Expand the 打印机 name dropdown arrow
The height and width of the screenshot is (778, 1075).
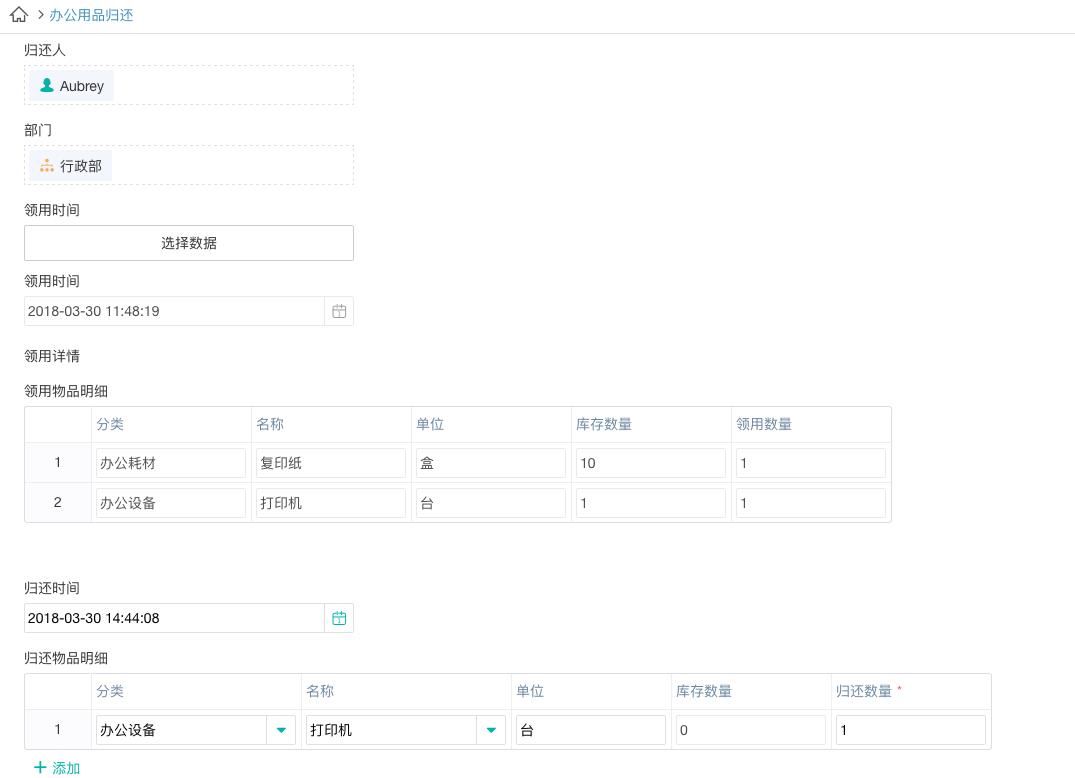pos(491,730)
